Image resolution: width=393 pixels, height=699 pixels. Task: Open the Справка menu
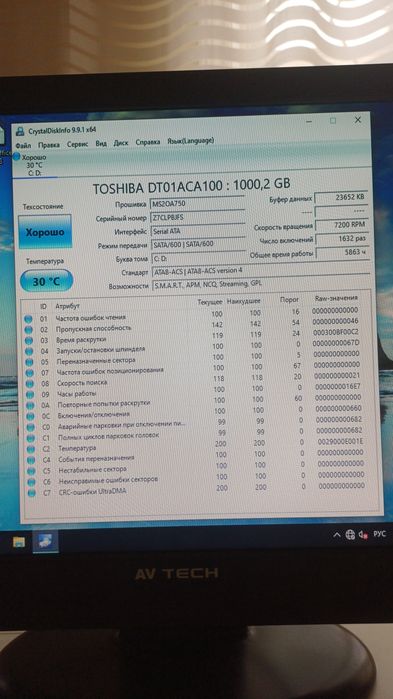(147, 142)
